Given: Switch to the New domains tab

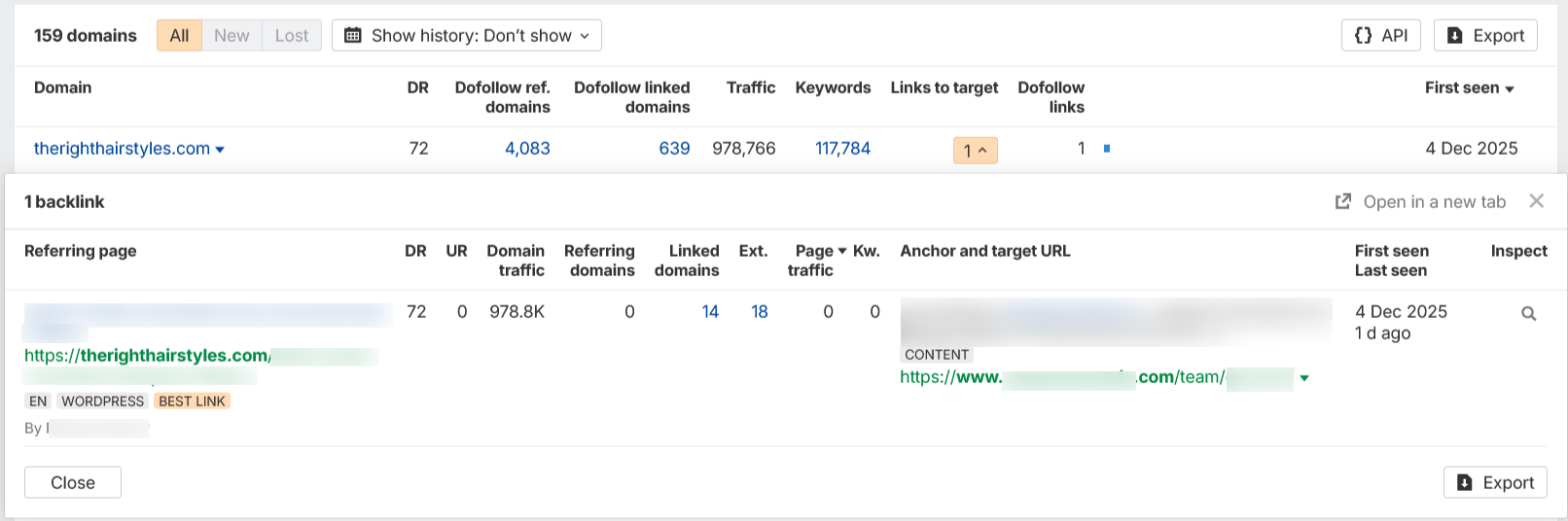Looking at the screenshot, I should click(232, 36).
